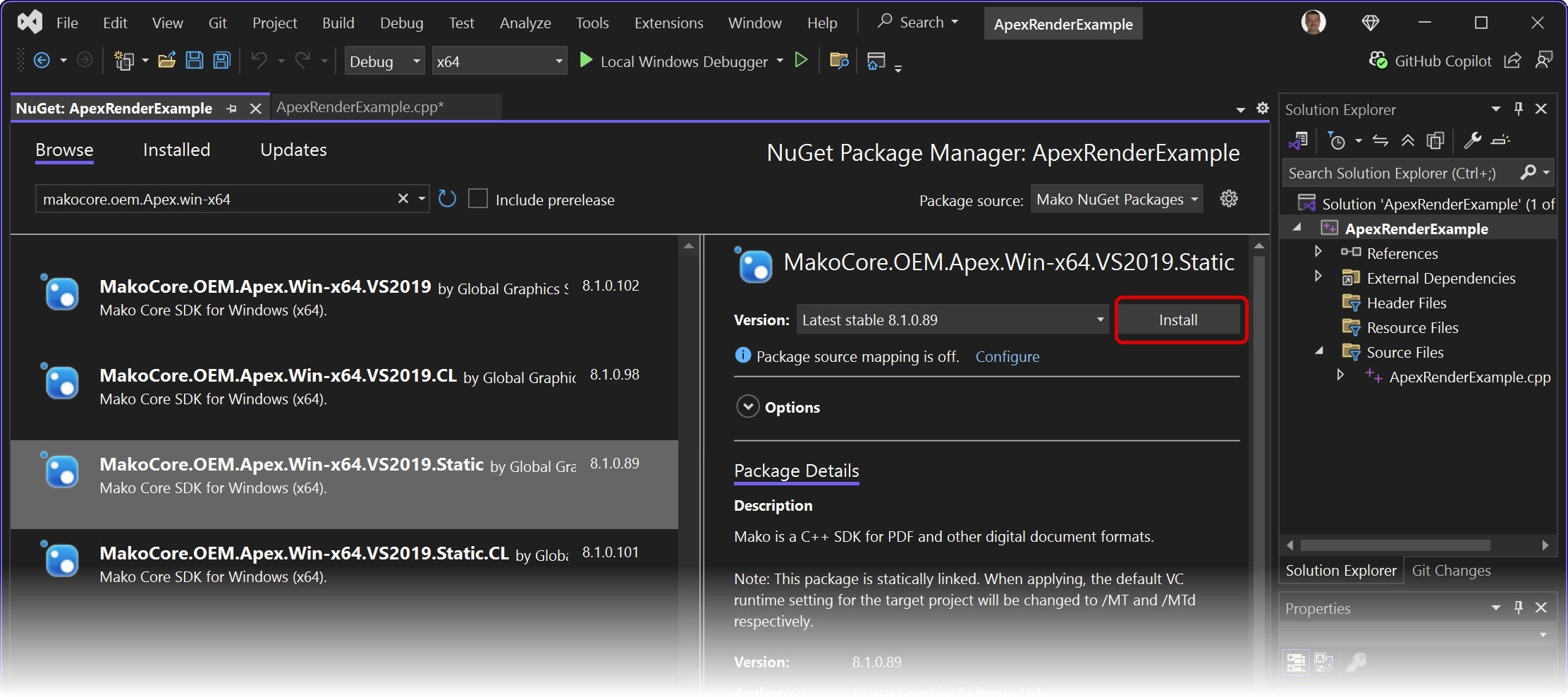Switch to the Installed tab
This screenshot has height=697, width=1568.
click(176, 150)
